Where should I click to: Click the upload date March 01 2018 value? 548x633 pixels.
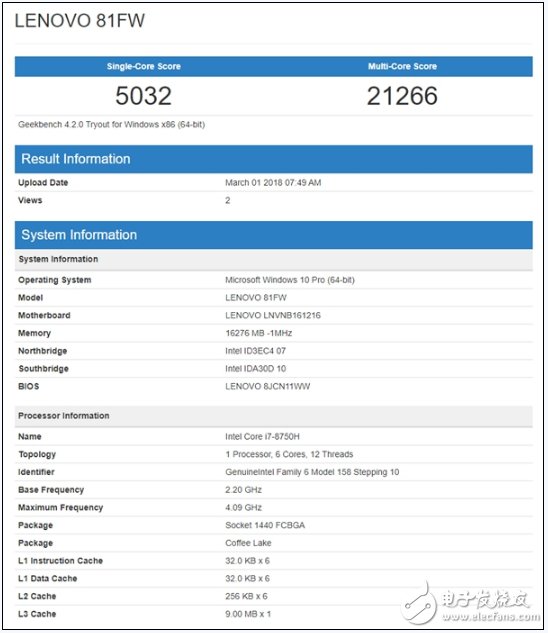(273, 182)
